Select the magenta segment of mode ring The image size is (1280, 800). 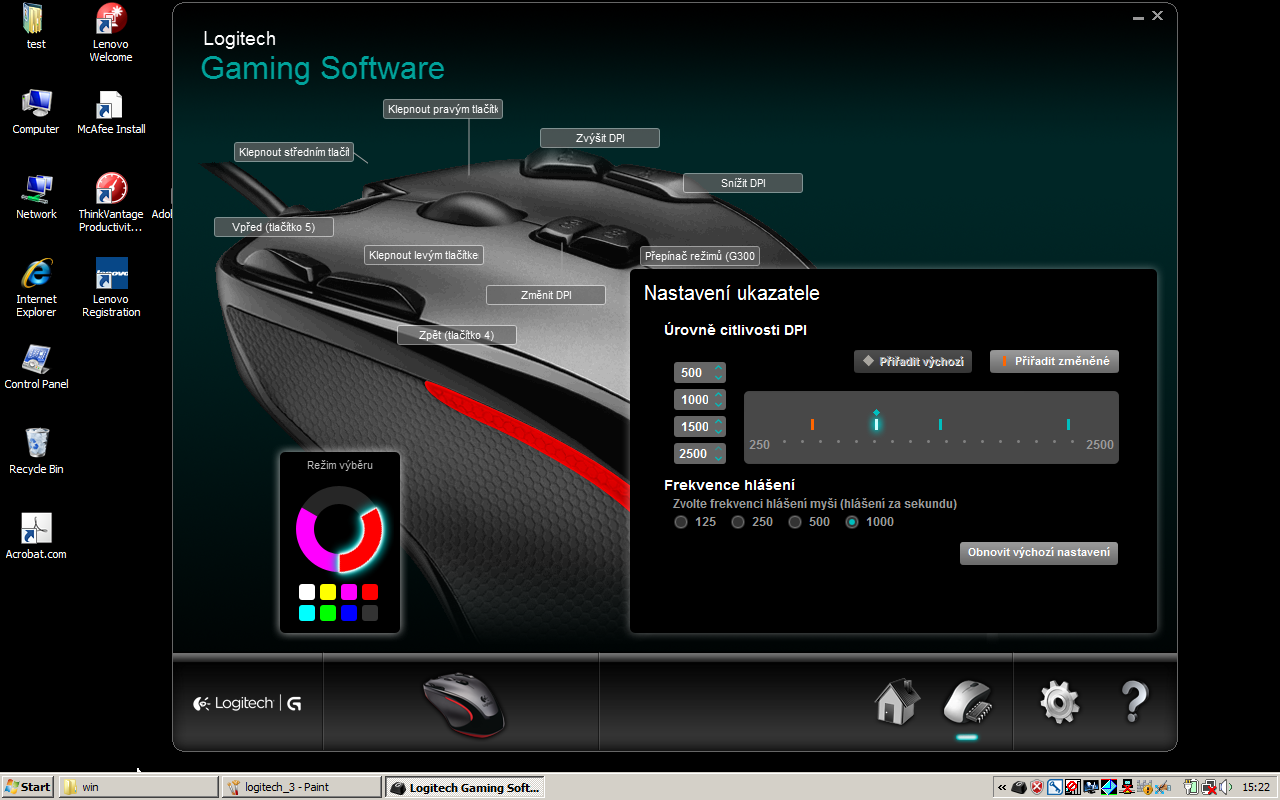point(307,541)
